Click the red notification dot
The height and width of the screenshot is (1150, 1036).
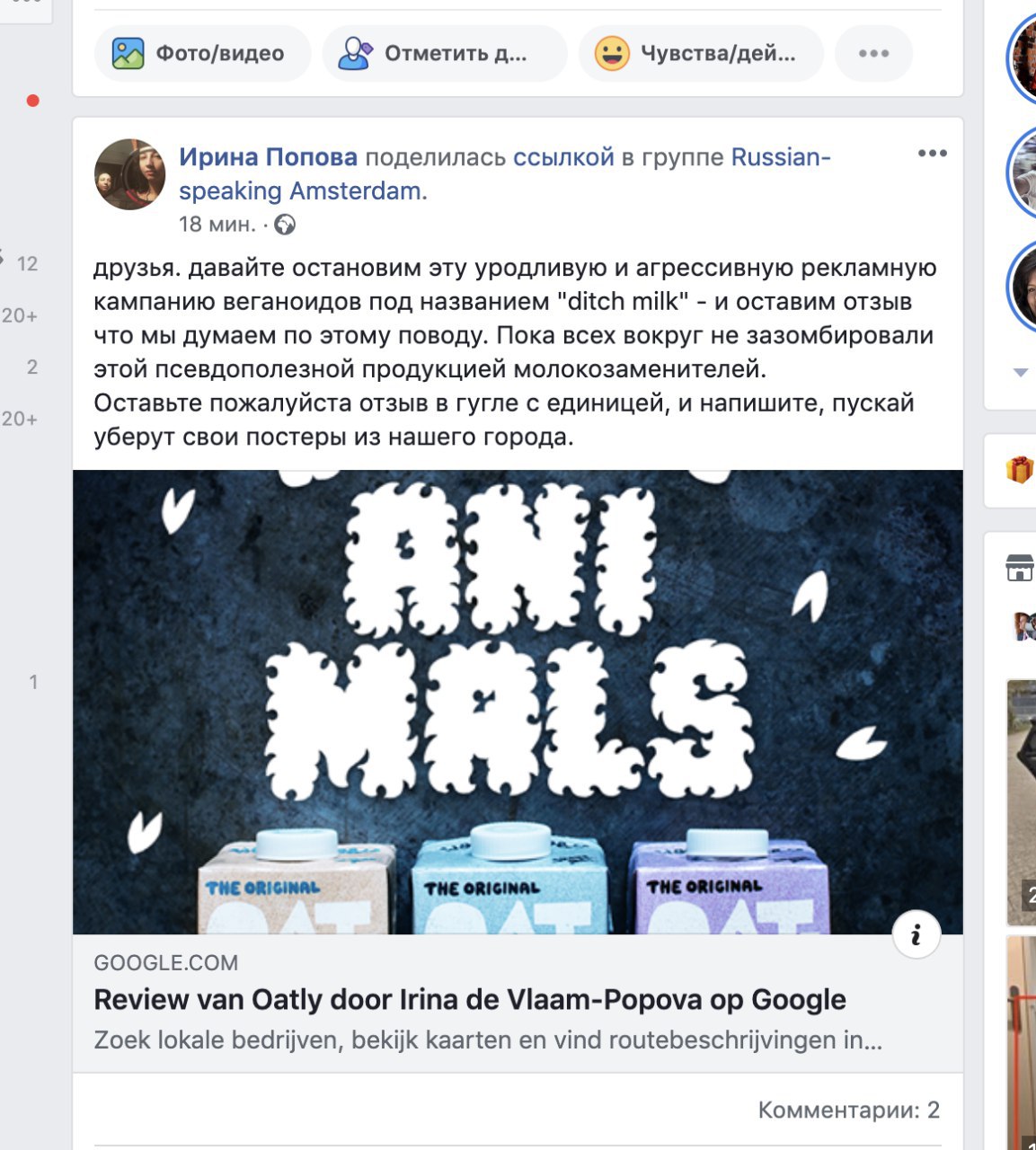pos(33,101)
